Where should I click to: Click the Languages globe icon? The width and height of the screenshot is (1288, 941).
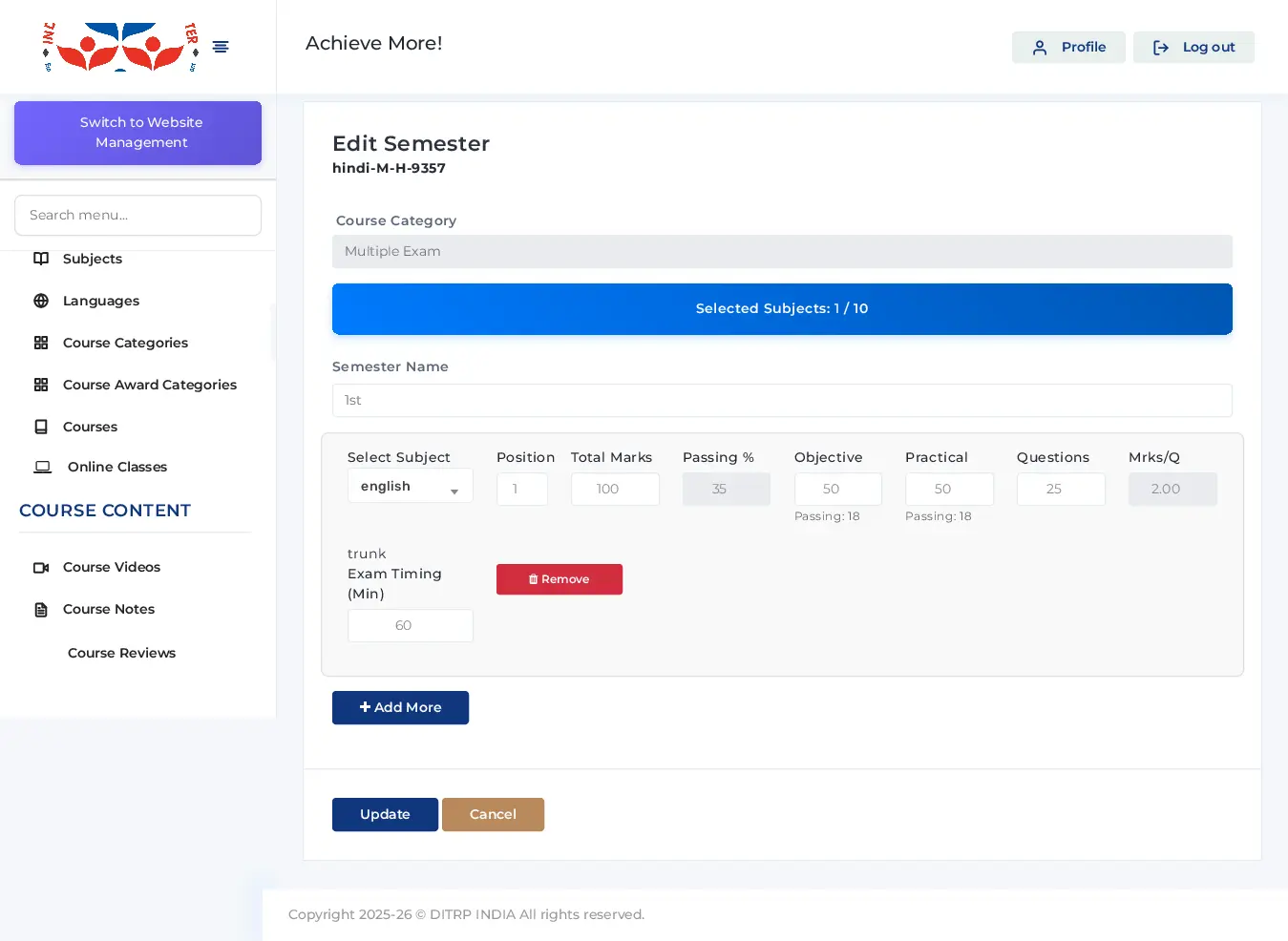coord(41,301)
